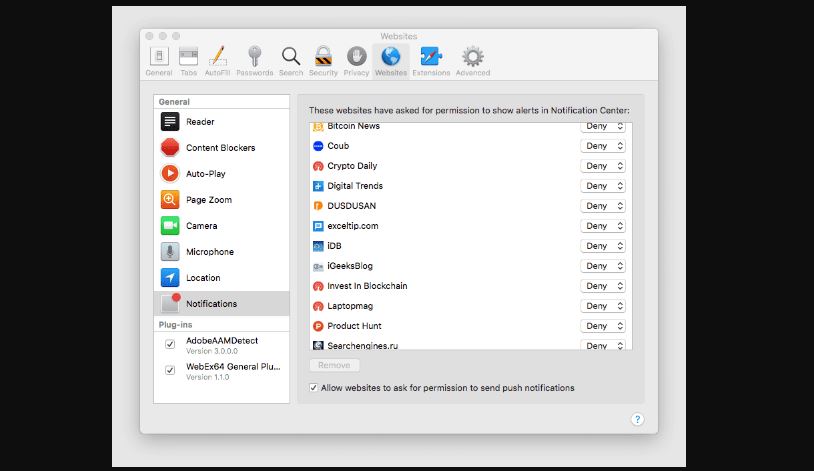Open the AutoFill pencil icon
The height and width of the screenshot is (471, 814).
coord(218,56)
